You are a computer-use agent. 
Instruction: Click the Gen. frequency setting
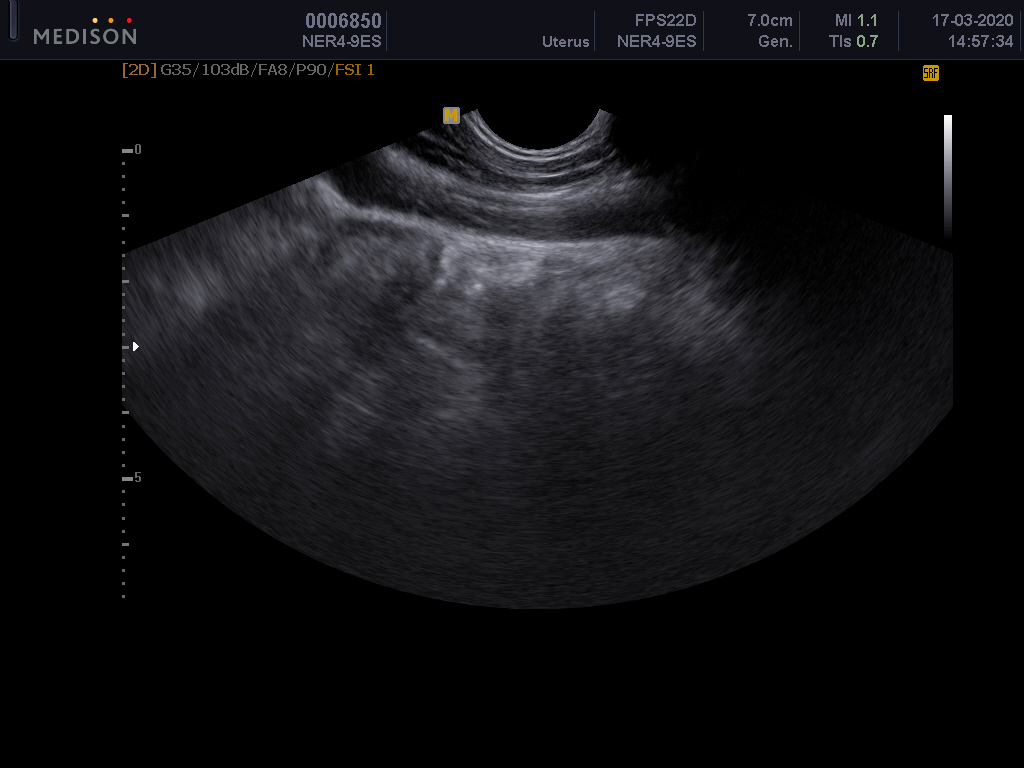point(775,41)
